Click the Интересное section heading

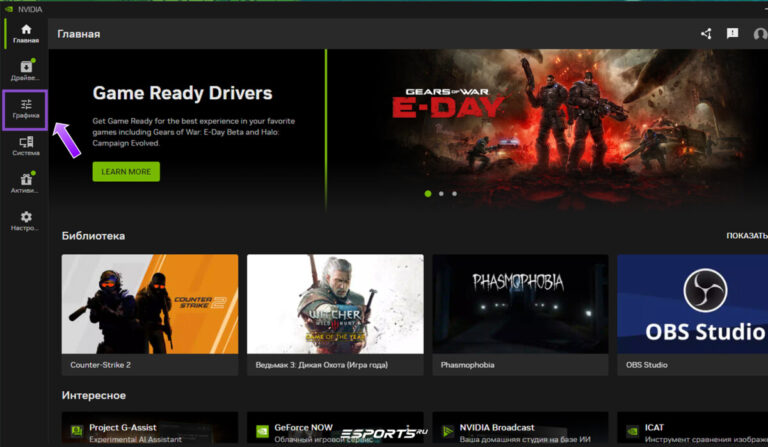coord(94,396)
